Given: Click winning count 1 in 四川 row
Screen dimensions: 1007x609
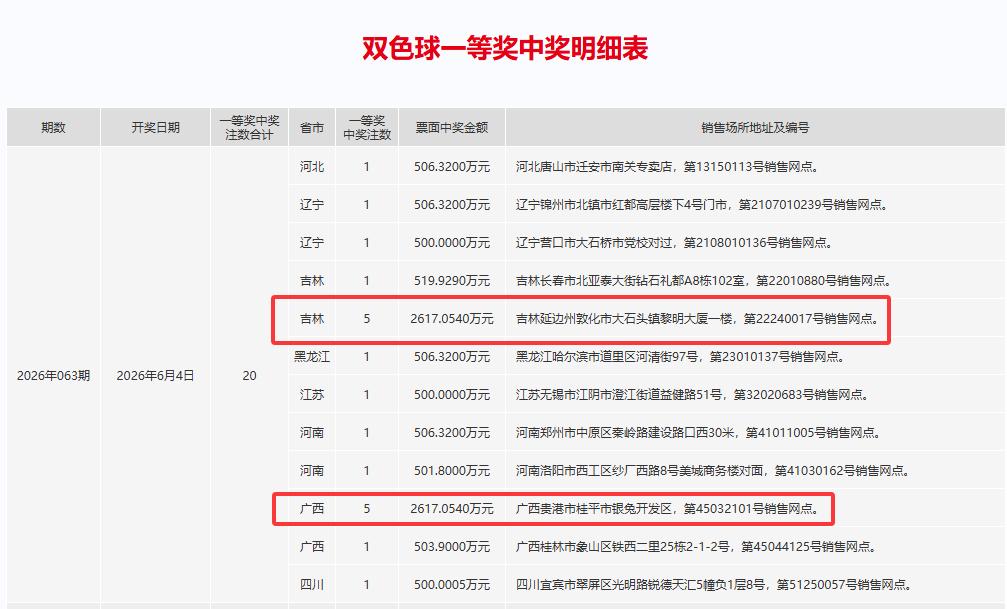Looking at the screenshot, I should [x=367, y=584].
